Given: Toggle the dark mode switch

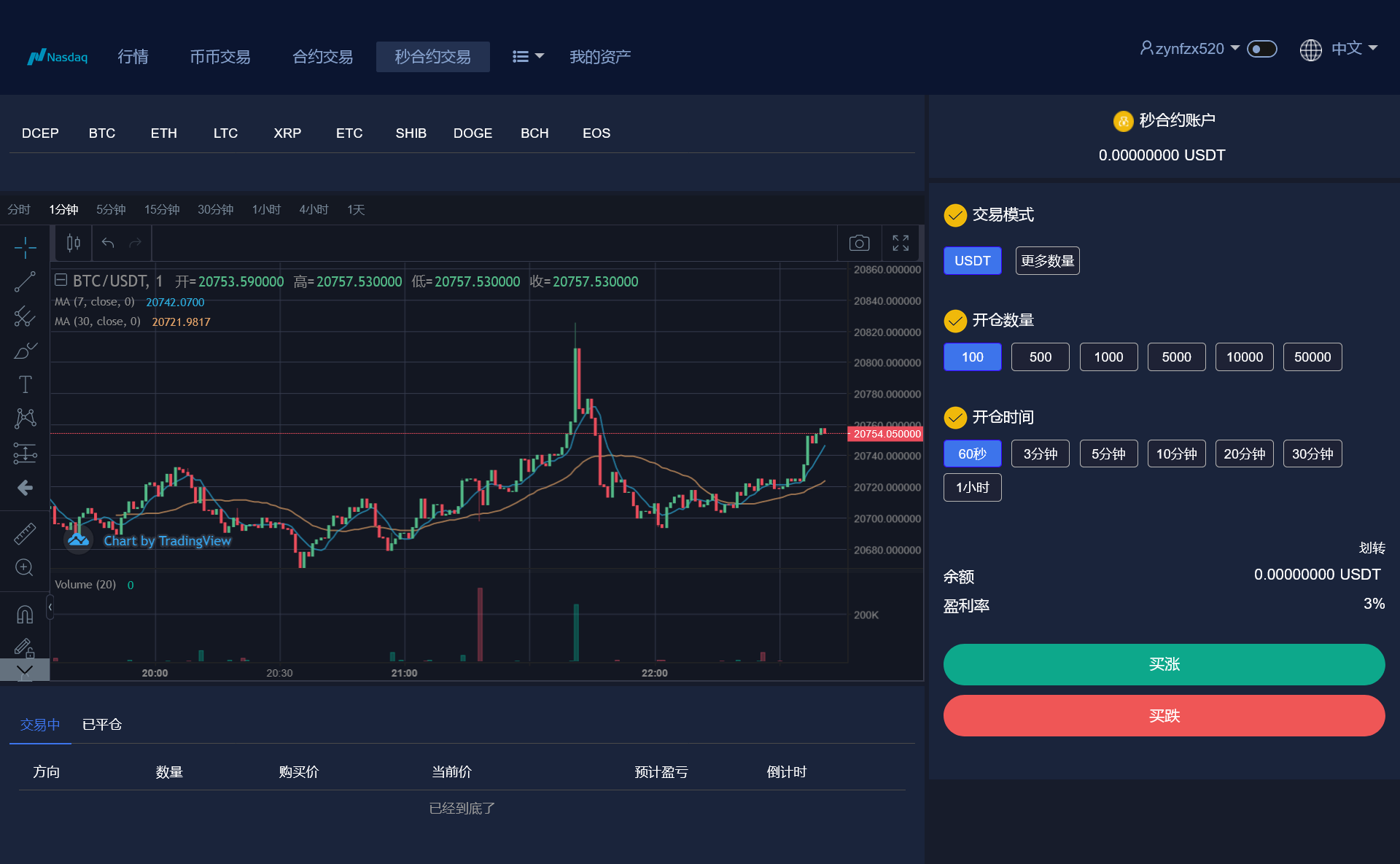Looking at the screenshot, I should click(x=1261, y=49).
